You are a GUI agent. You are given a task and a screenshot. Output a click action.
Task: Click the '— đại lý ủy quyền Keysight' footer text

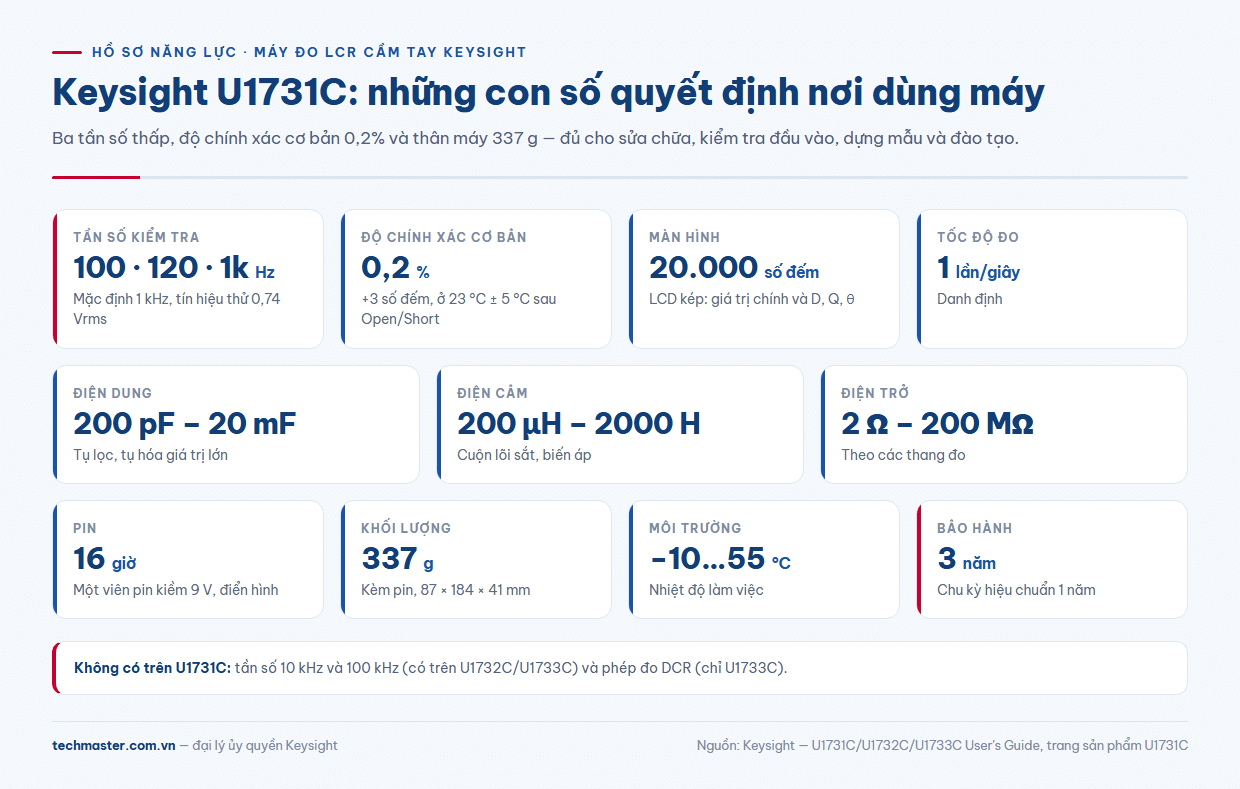(x=259, y=745)
